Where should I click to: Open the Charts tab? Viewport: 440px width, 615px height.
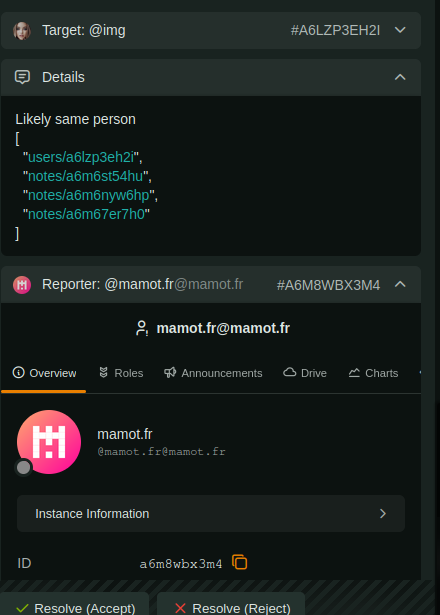coord(373,373)
